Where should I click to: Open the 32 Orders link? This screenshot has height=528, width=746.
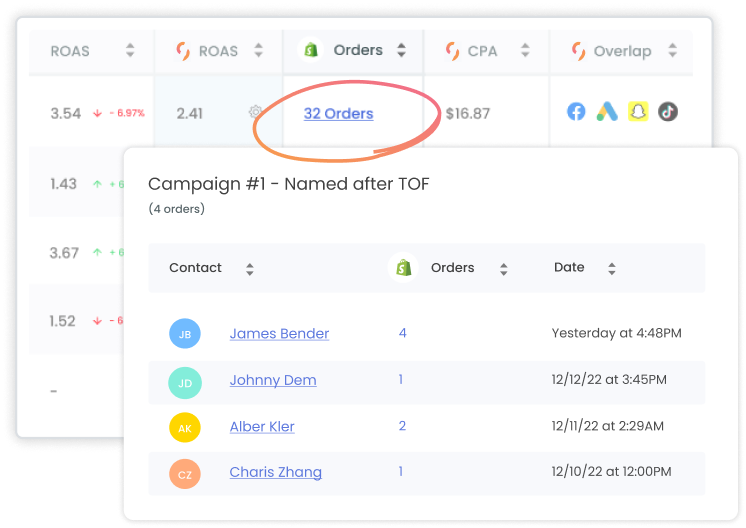pos(338,114)
